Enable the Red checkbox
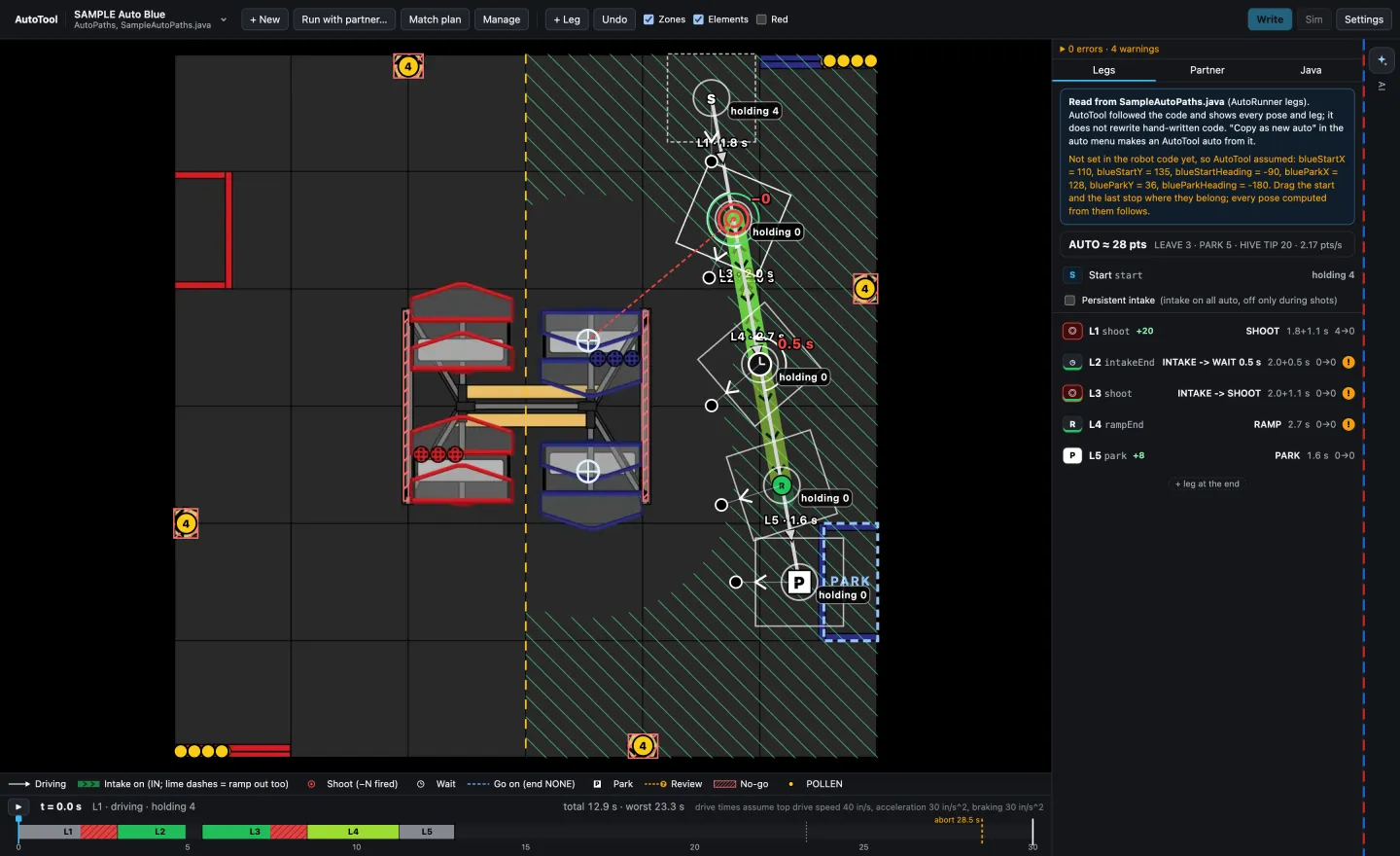Viewport: 1400px width, 856px height. click(x=761, y=19)
